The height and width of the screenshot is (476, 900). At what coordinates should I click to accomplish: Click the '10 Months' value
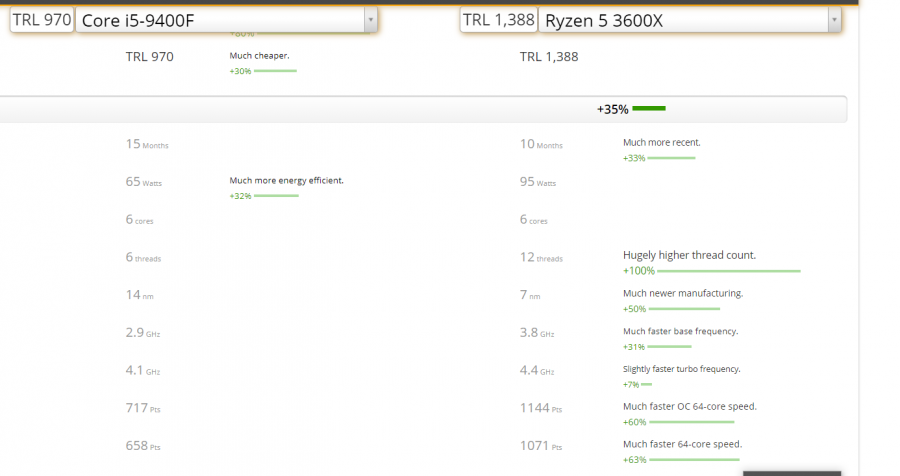click(x=541, y=144)
